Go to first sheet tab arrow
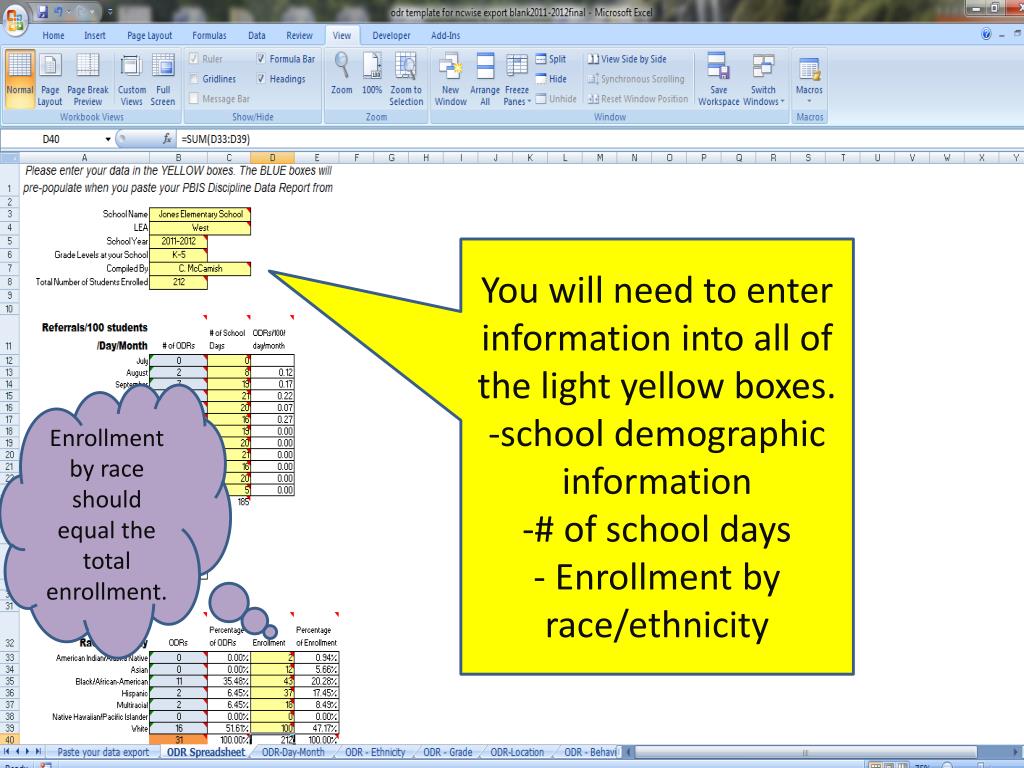The height and width of the screenshot is (768, 1024). click(7, 752)
